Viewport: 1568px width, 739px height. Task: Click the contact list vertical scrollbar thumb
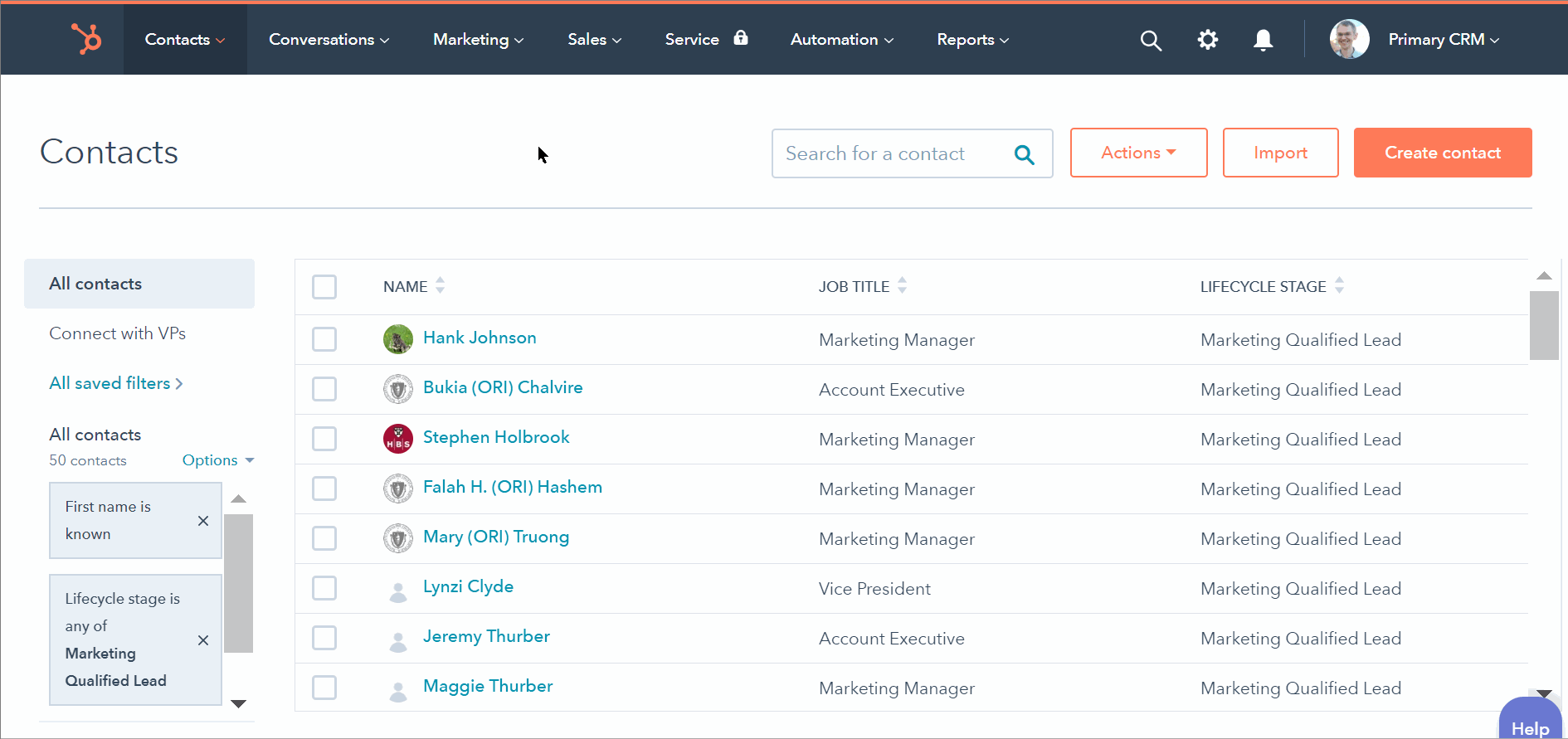1544,325
